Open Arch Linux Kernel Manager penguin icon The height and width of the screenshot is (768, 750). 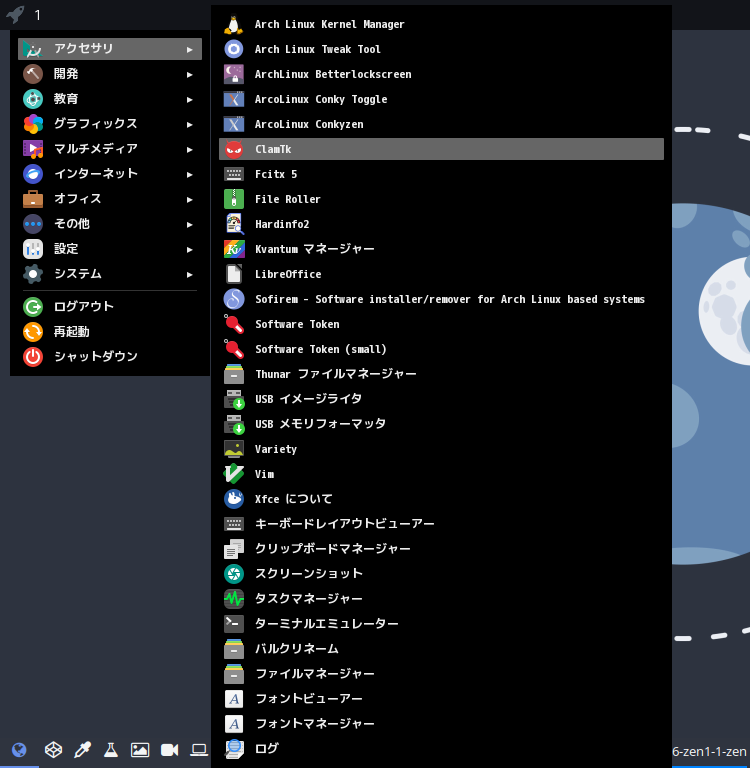point(234,24)
